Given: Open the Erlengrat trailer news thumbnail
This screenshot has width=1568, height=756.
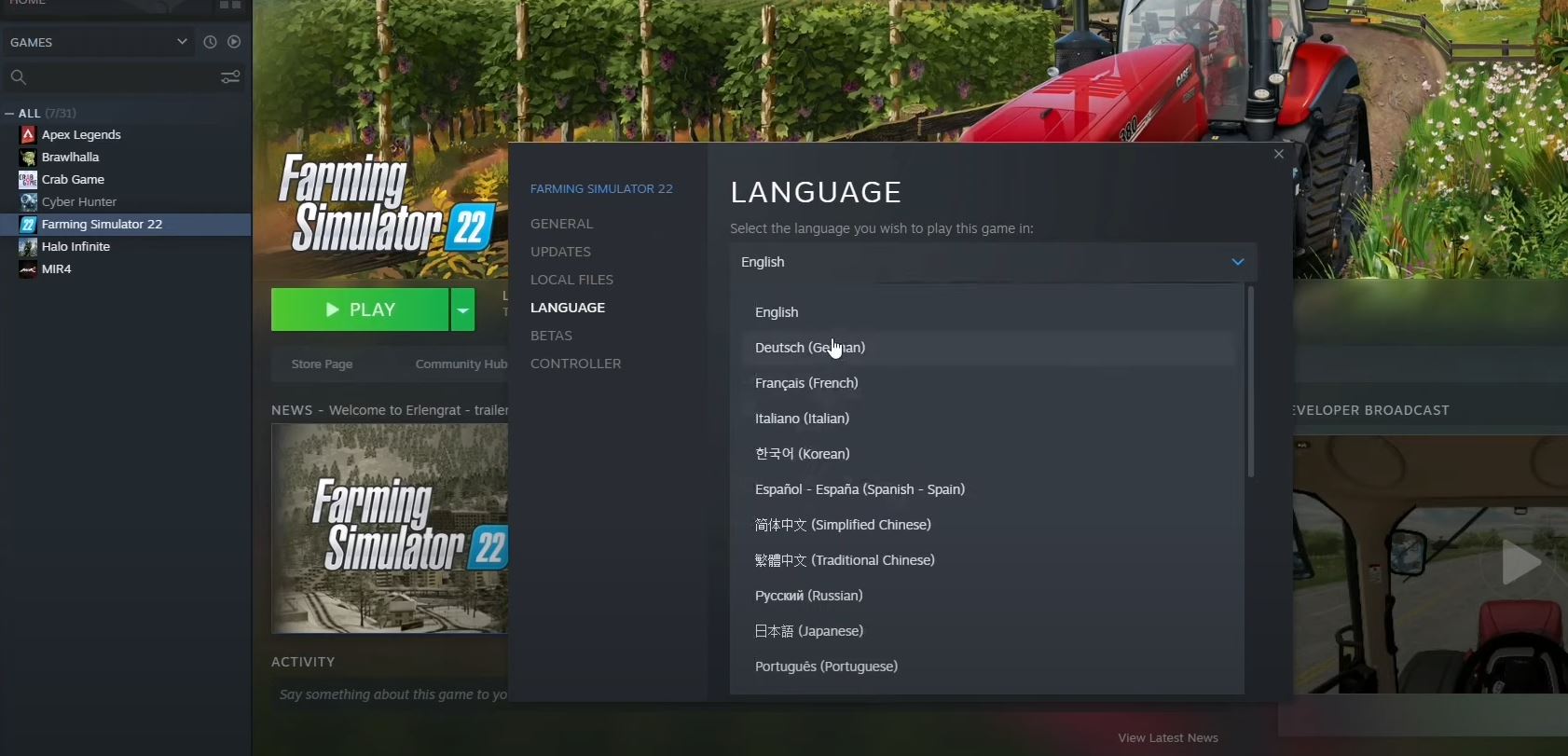Looking at the screenshot, I should (390, 529).
